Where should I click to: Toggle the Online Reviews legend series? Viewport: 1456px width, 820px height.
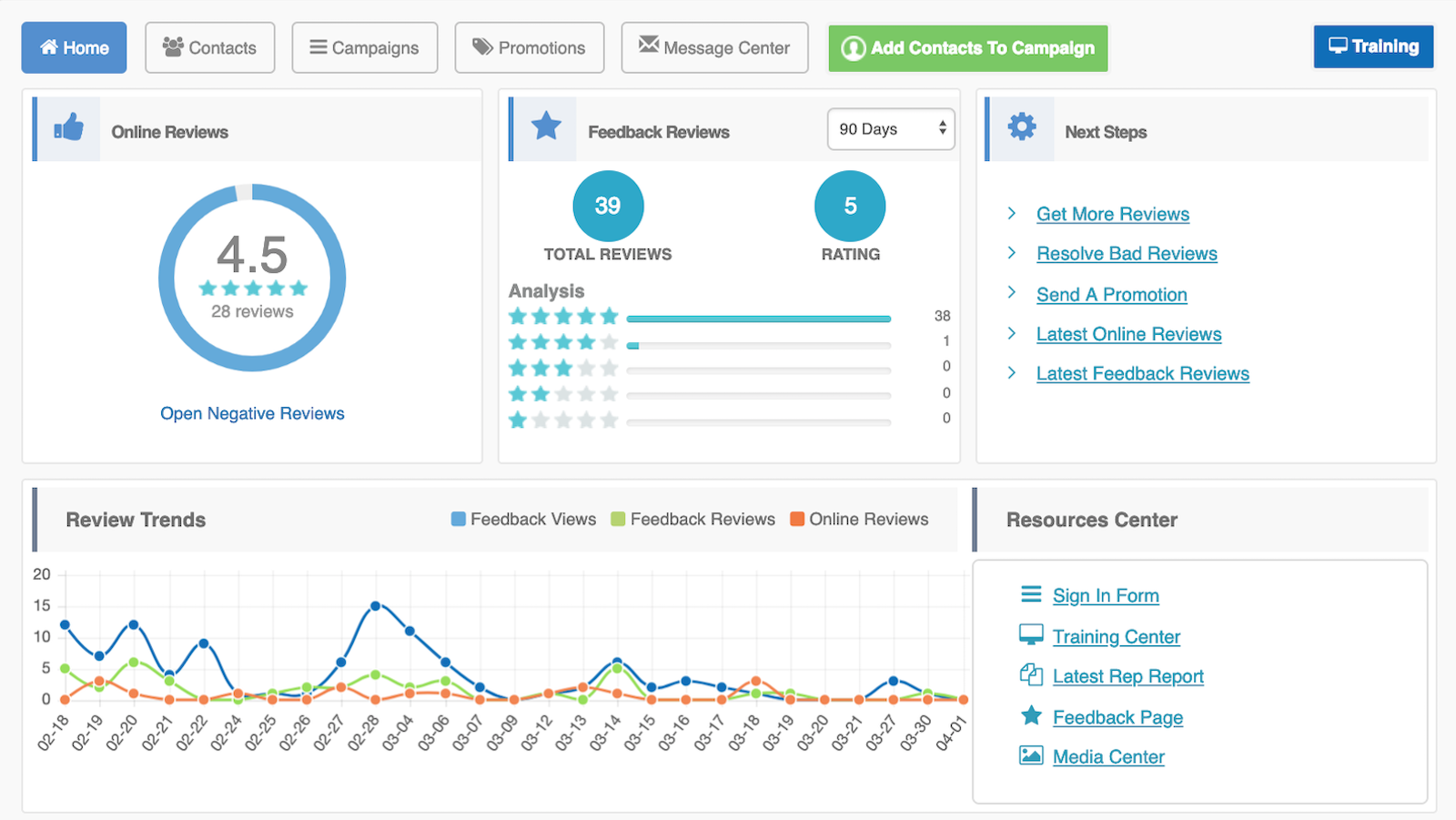(860, 519)
